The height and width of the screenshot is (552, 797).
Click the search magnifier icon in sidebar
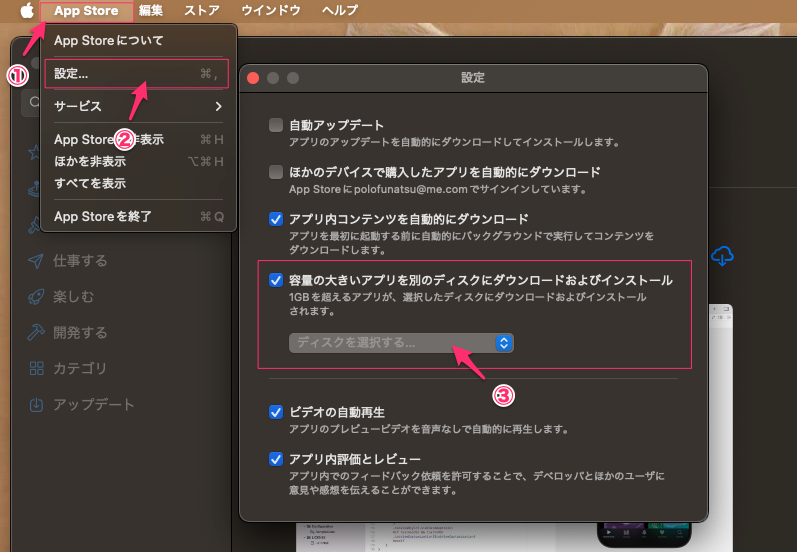[x=34, y=101]
